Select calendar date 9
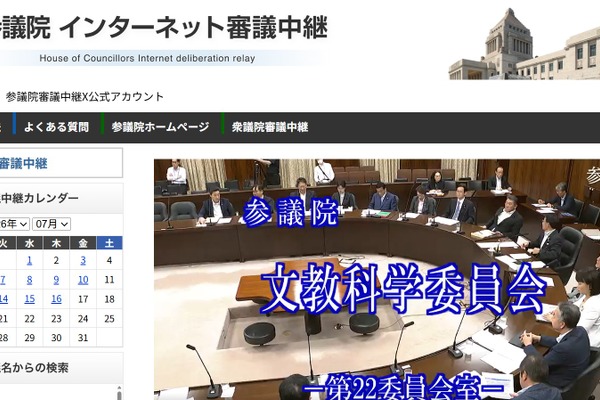The height and width of the screenshot is (400, 600). click(x=56, y=280)
